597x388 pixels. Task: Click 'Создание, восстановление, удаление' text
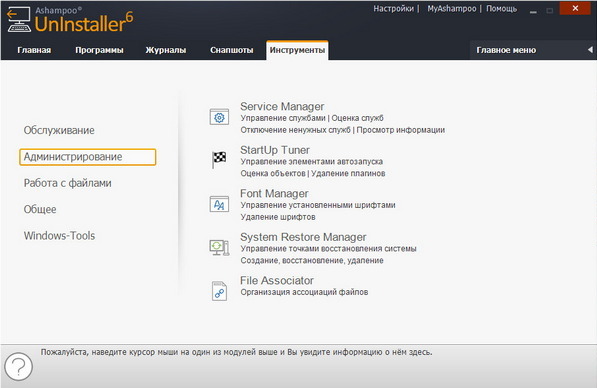pyautogui.click(x=312, y=261)
